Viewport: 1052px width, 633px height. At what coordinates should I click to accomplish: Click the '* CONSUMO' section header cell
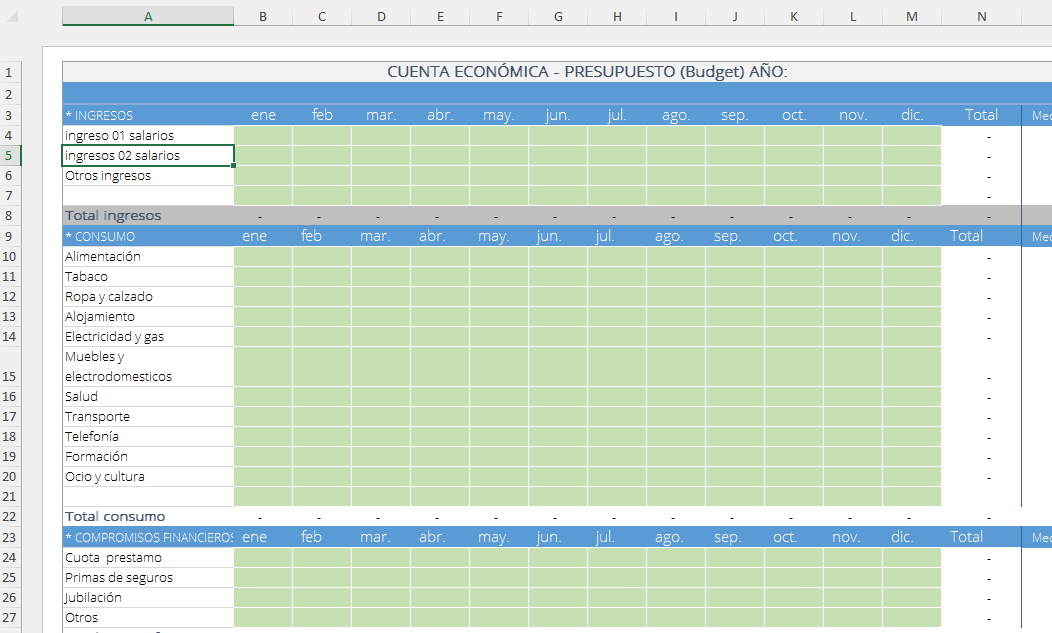pos(148,237)
